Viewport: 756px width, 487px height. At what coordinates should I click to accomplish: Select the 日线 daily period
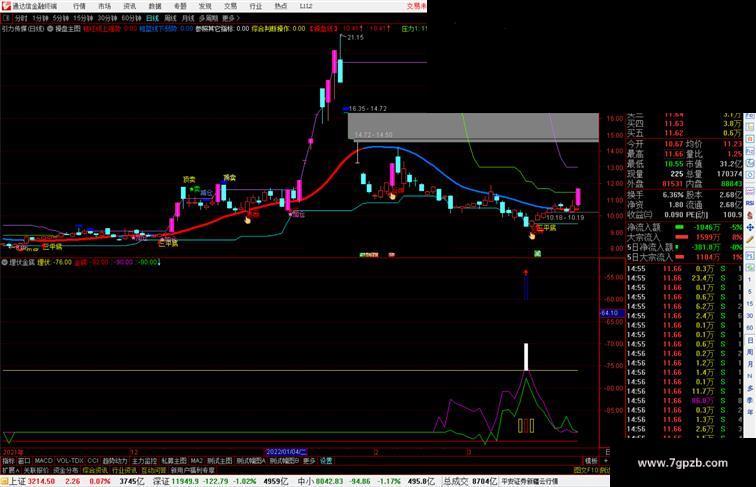click(x=152, y=18)
